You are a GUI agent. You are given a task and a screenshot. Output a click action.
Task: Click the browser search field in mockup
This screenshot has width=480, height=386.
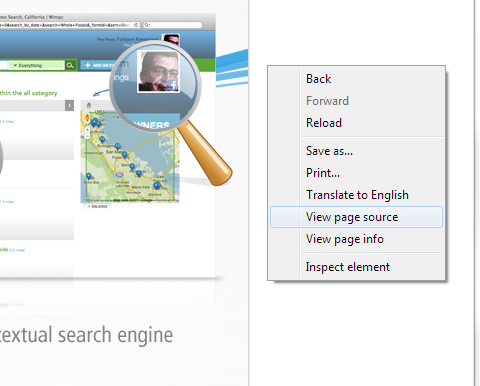(x=173, y=25)
